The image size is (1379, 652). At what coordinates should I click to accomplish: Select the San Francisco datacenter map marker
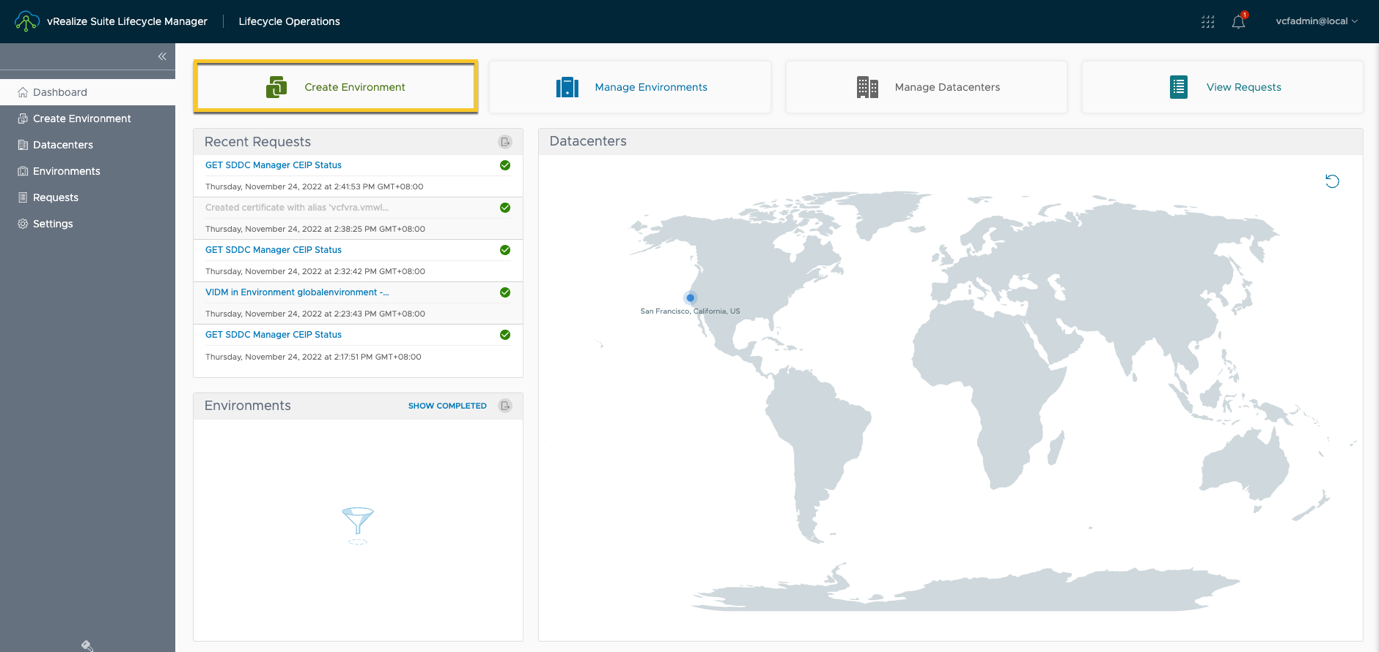(690, 298)
